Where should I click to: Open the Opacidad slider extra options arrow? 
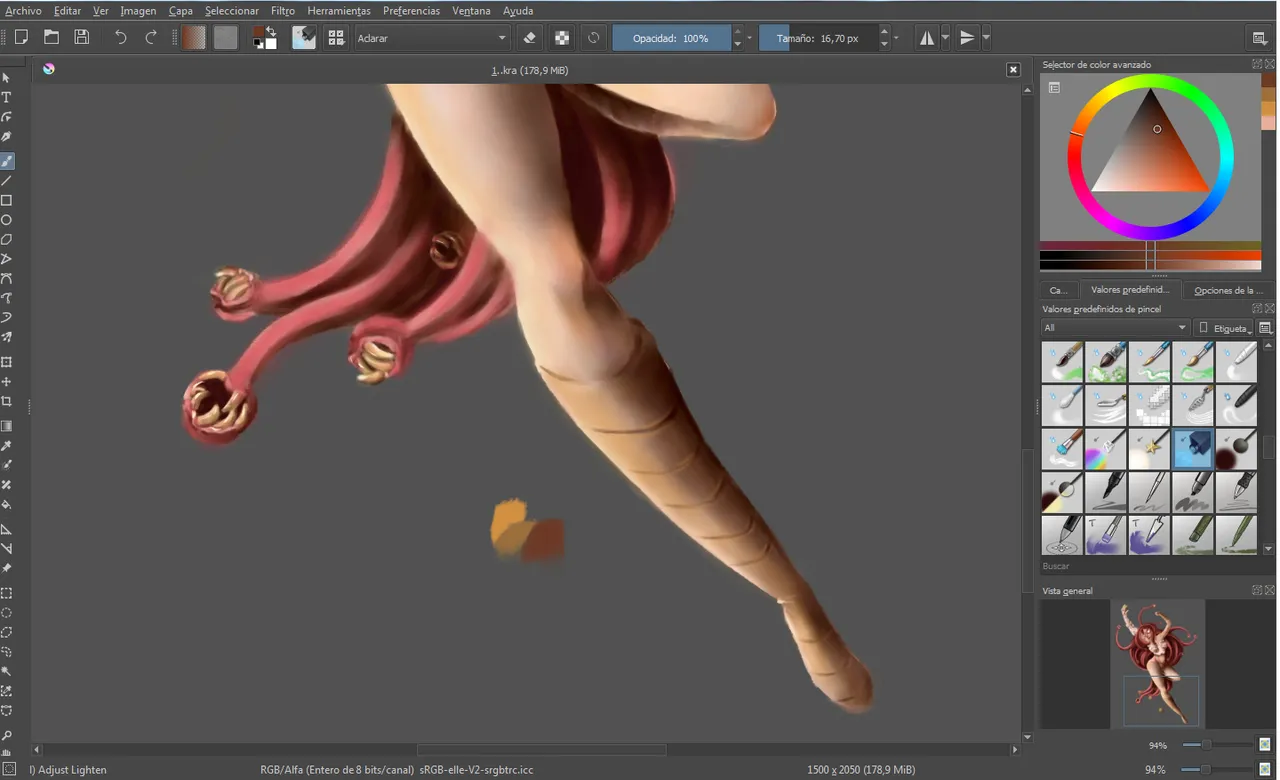tap(751, 38)
